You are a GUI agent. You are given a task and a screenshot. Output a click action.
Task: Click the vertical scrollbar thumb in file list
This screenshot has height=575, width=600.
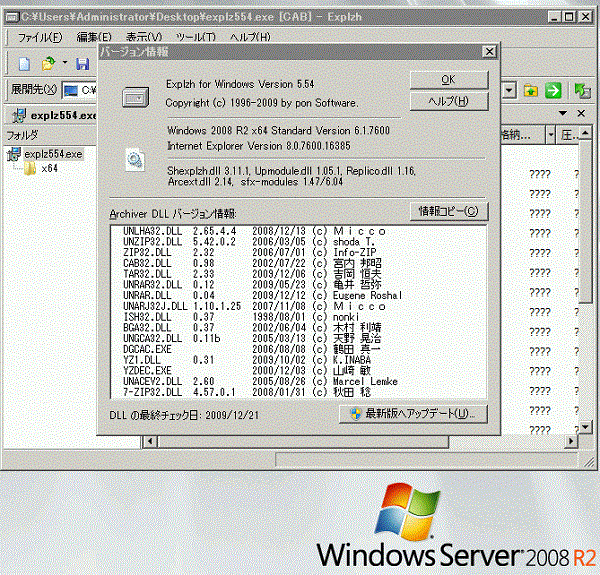tap(585, 222)
